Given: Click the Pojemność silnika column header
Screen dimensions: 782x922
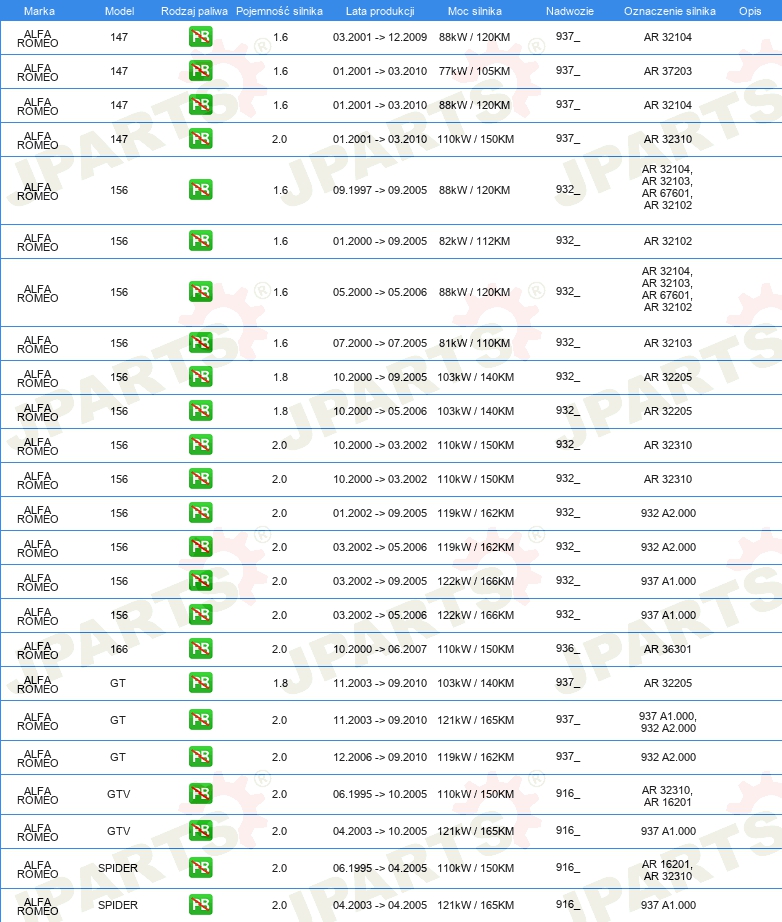Looking at the screenshot, I should 279,11.
